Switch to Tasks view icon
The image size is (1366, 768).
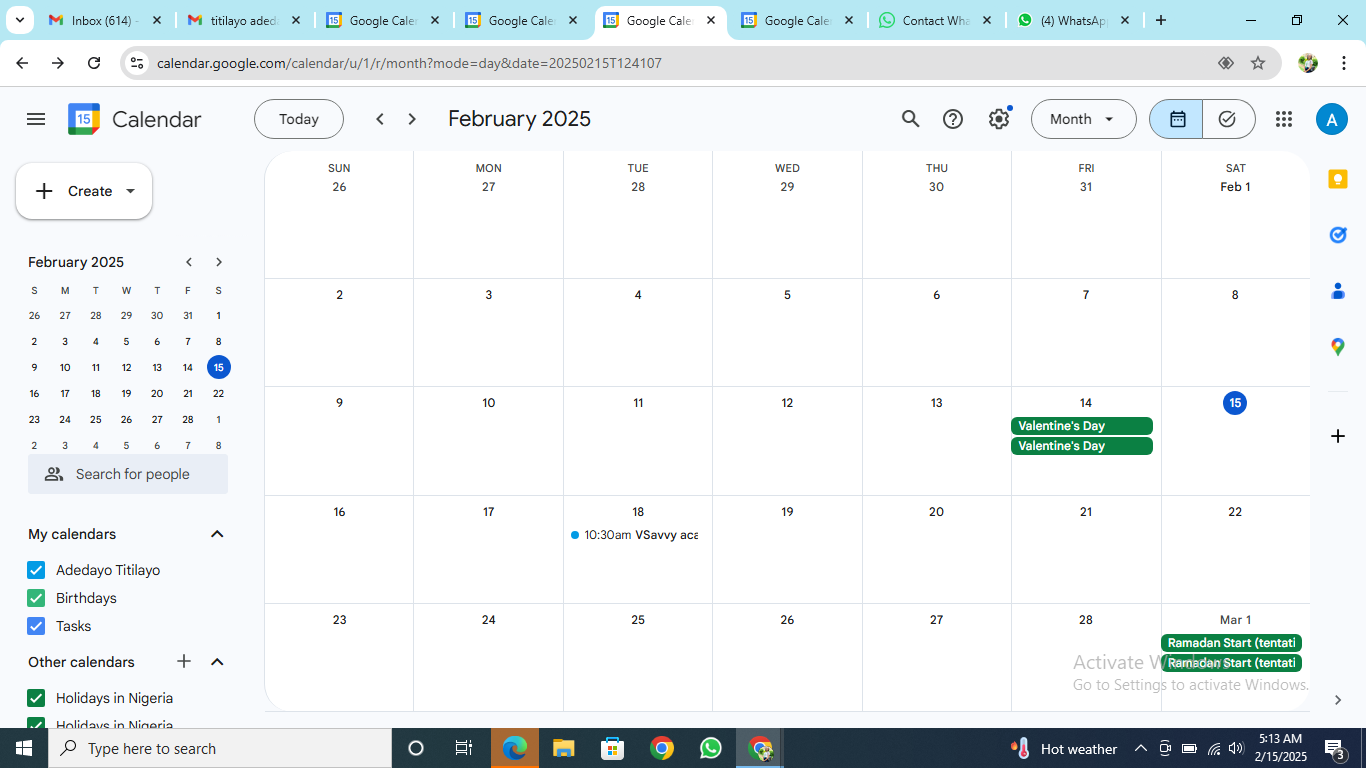pos(1228,119)
